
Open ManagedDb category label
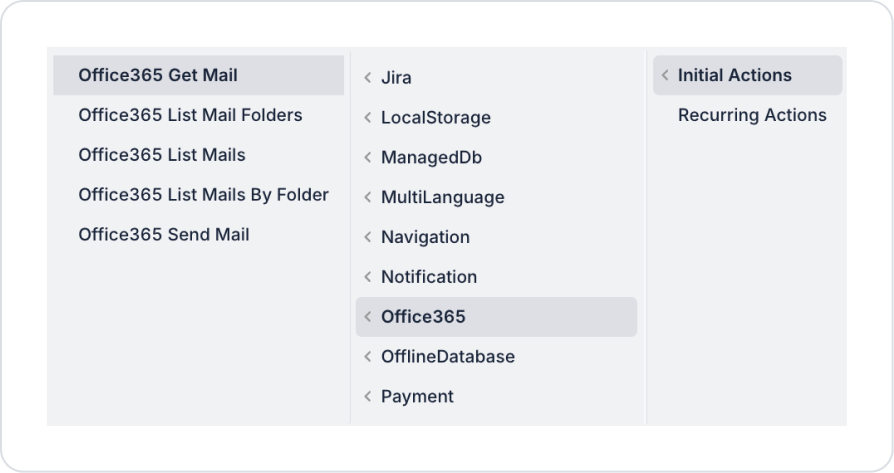431,157
